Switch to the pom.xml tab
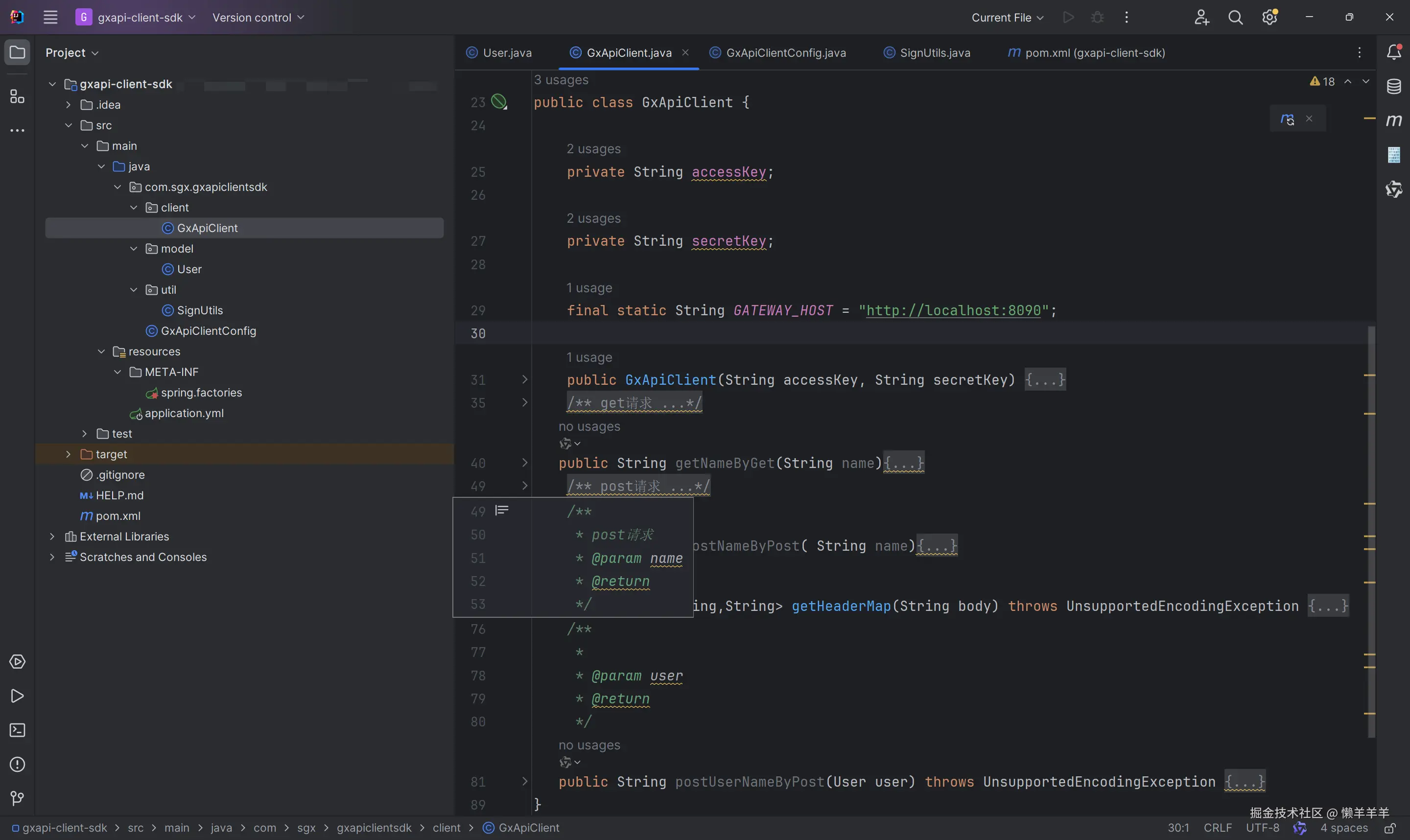The height and width of the screenshot is (840, 1410). [x=1087, y=53]
